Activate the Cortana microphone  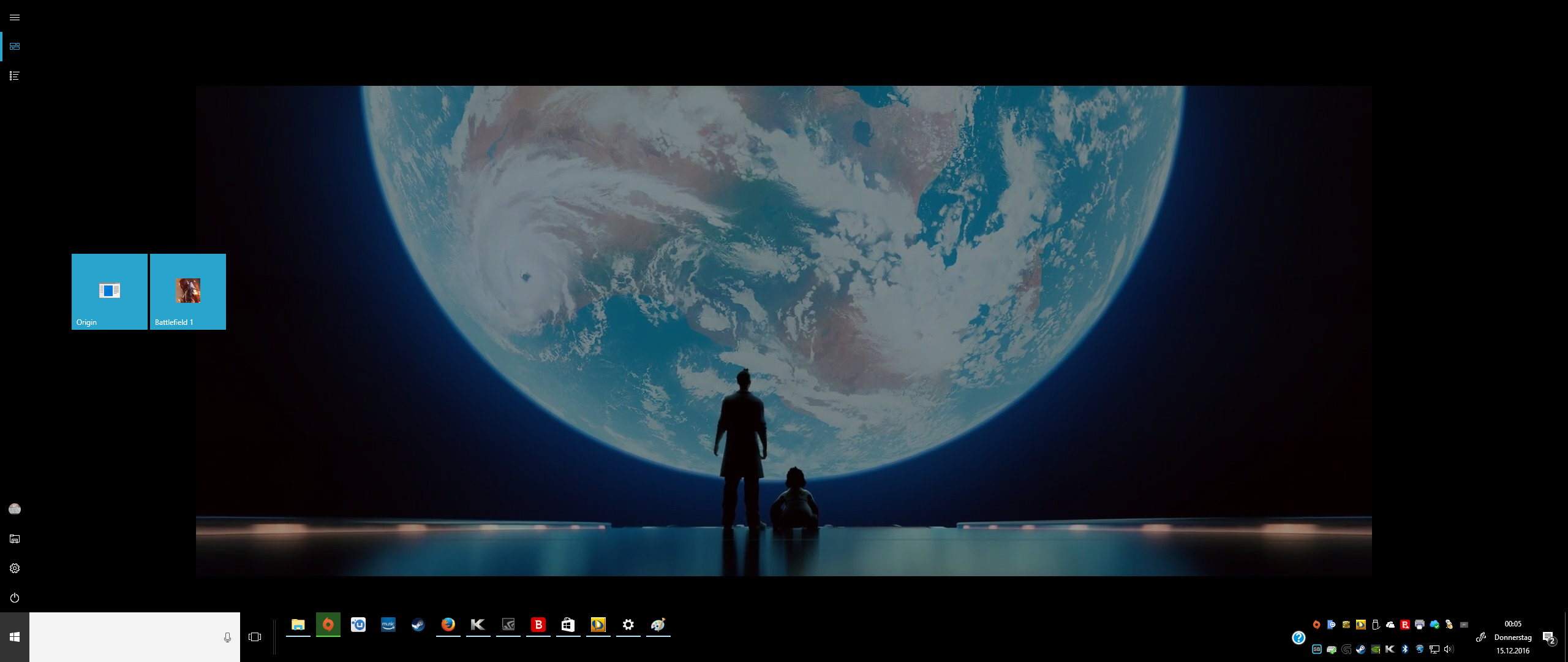[x=227, y=637]
